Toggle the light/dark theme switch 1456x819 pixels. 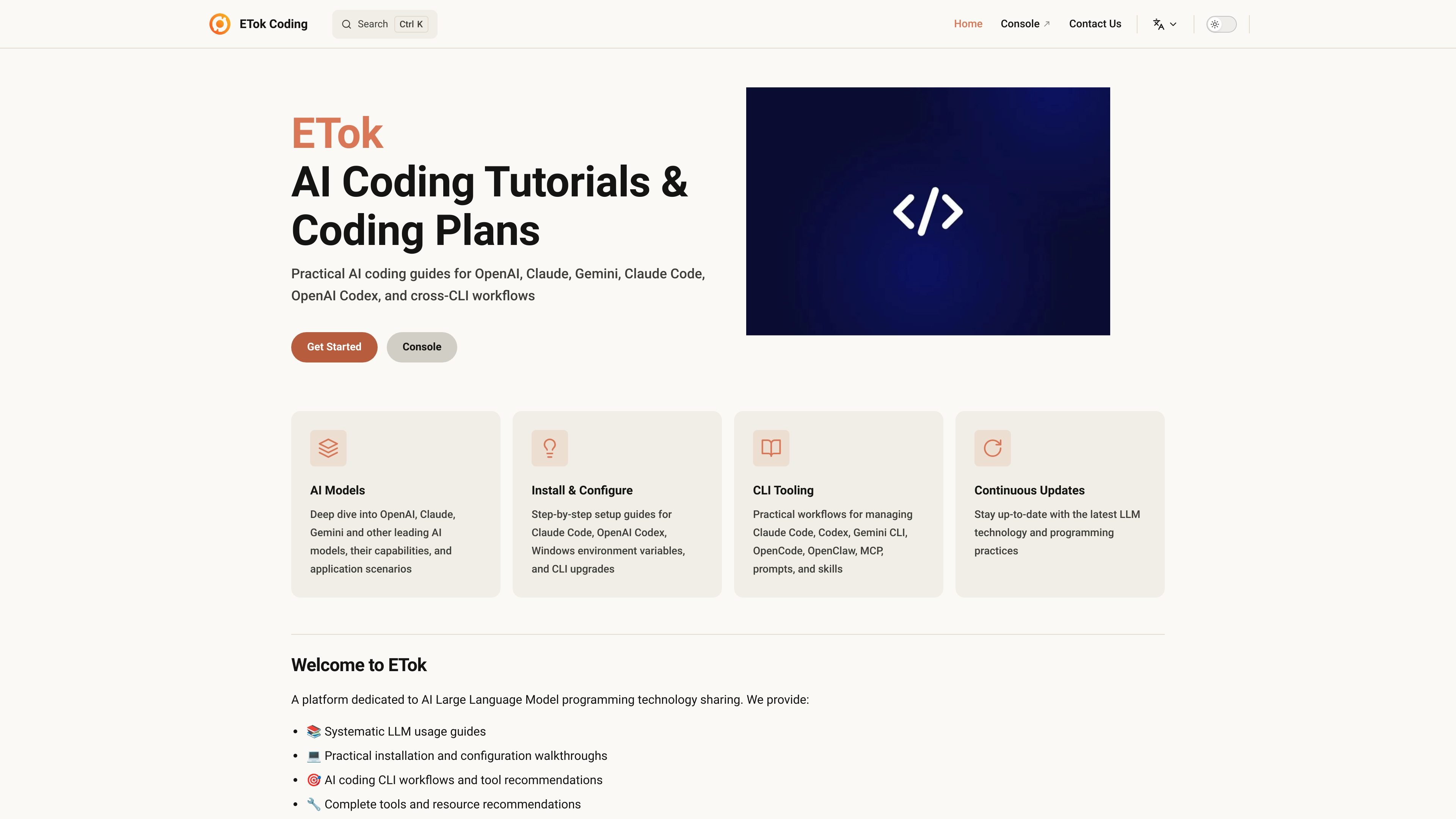[x=1221, y=24]
